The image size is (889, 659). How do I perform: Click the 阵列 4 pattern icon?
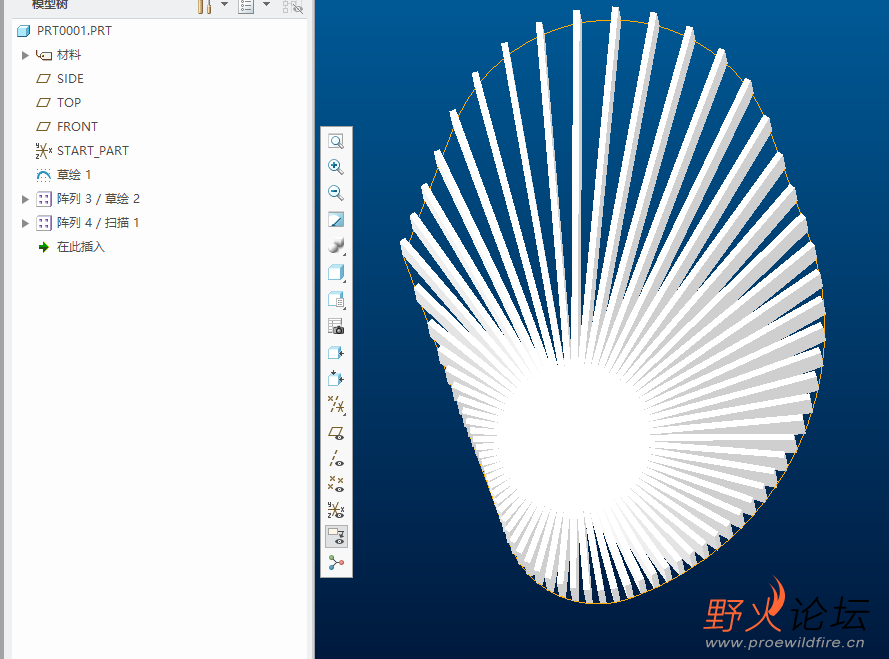44,223
